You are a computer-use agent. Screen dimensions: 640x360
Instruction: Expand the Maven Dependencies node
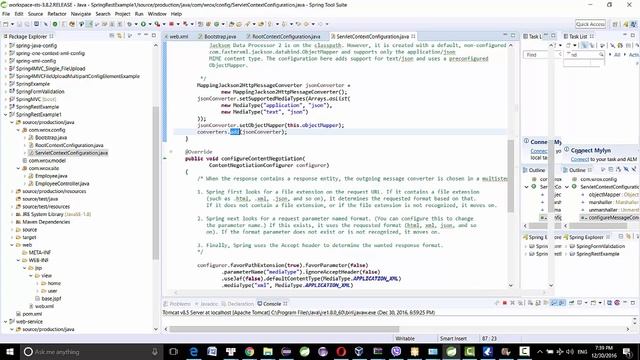[12, 222]
